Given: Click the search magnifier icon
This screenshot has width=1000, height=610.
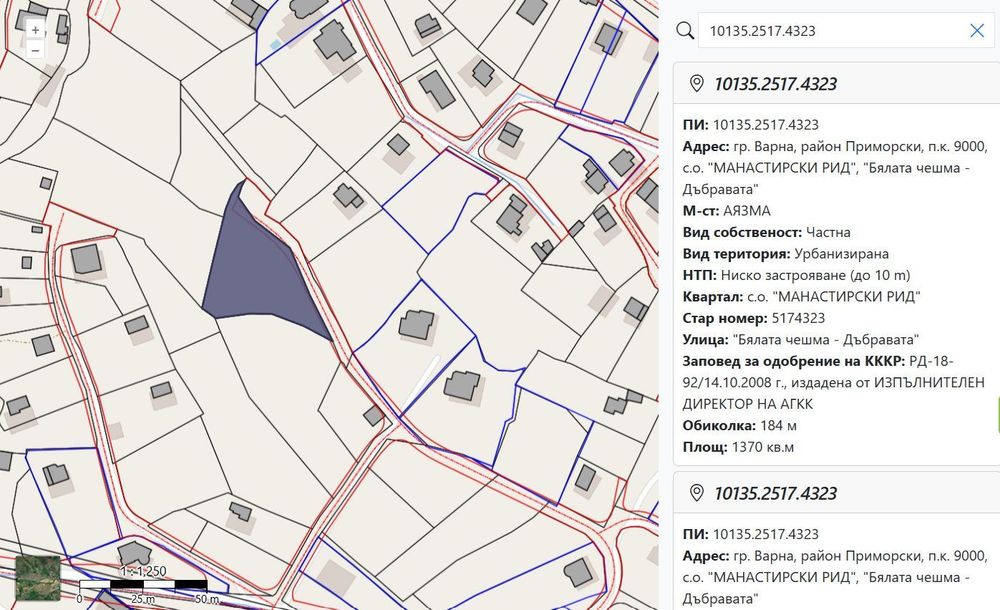Looking at the screenshot, I should click(x=685, y=31).
